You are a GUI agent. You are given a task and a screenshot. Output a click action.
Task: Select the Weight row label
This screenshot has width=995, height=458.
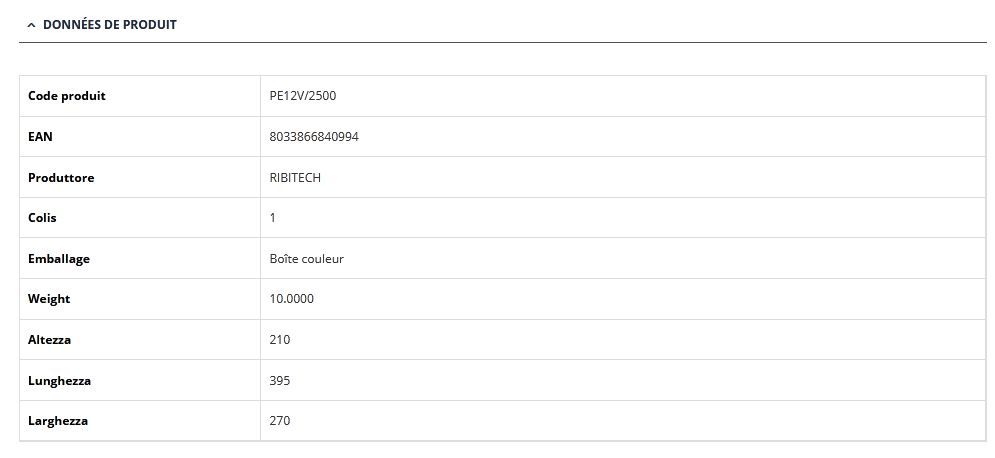click(49, 299)
